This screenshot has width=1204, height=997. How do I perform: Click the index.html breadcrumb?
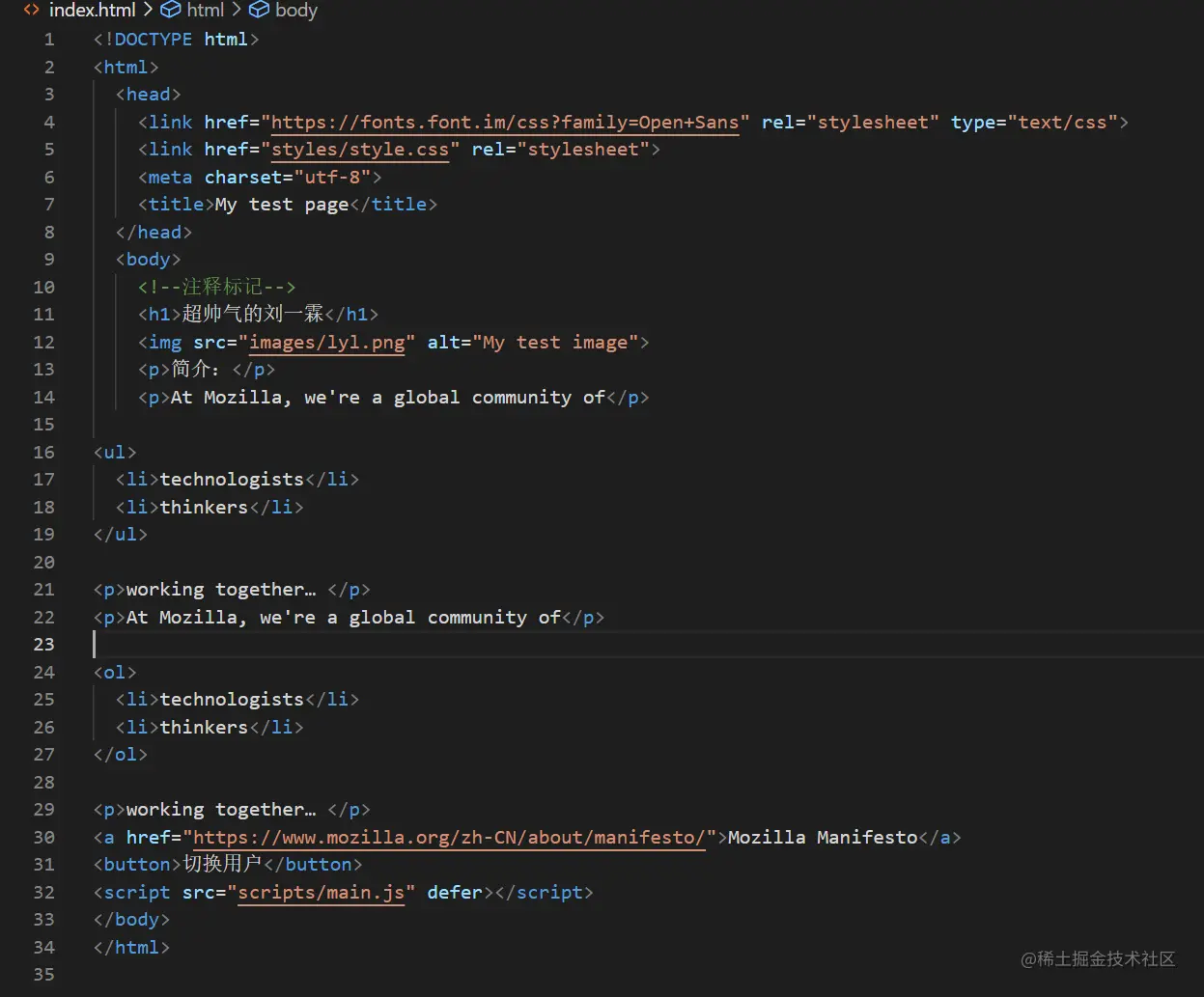click(92, 11)
